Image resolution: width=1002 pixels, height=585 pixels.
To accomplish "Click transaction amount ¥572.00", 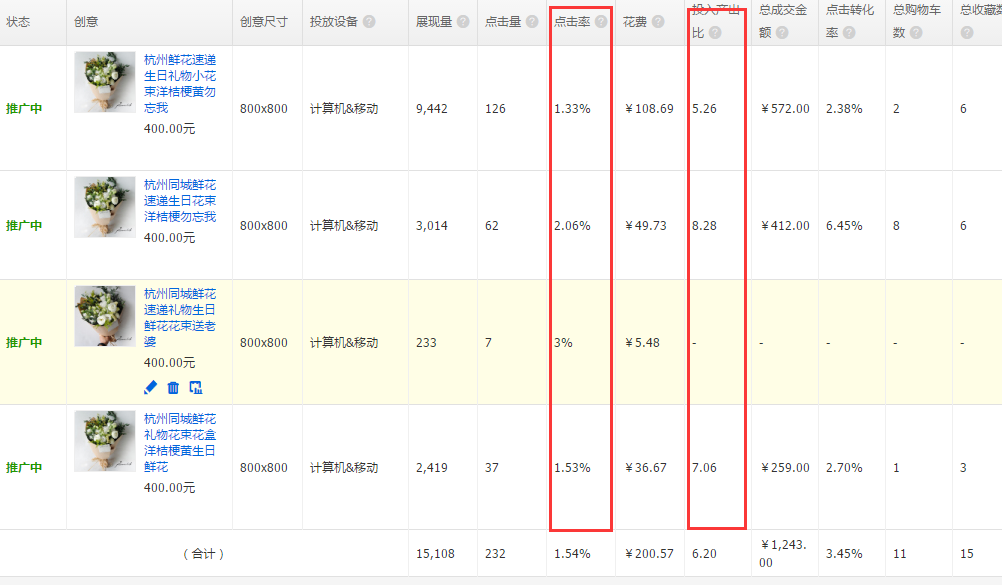I will [785, 109].
